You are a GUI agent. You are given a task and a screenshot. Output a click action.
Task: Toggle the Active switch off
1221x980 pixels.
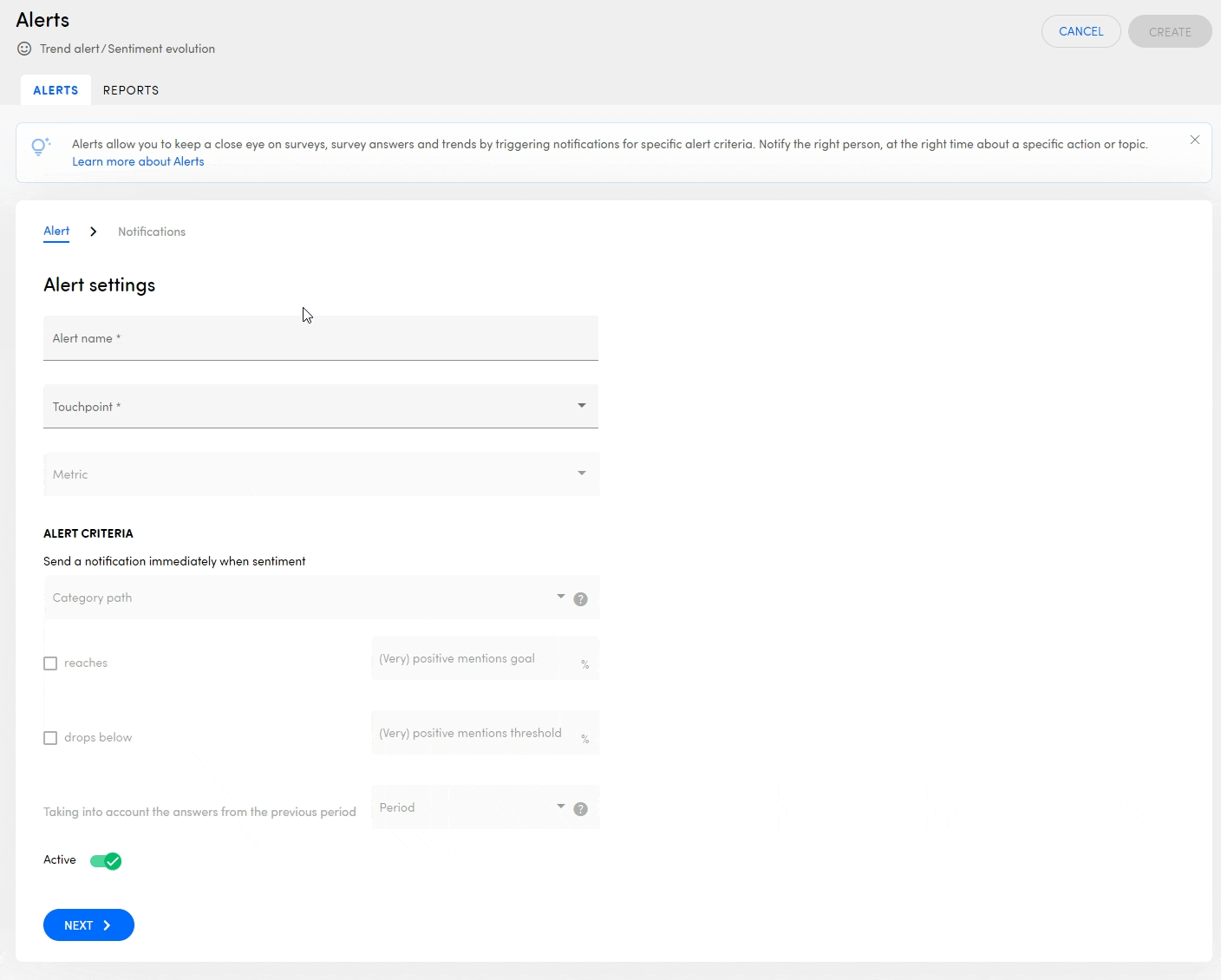106,861
